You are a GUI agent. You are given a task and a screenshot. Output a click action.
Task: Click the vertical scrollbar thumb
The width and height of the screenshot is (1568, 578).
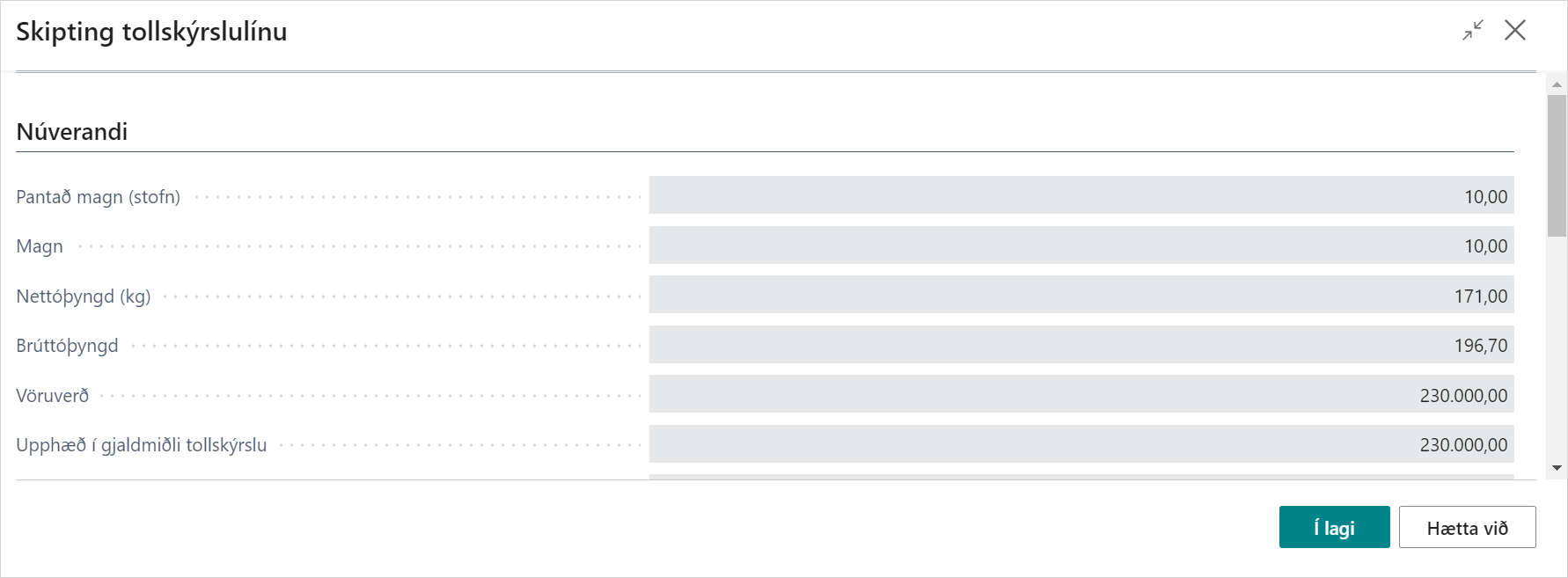1557,165
